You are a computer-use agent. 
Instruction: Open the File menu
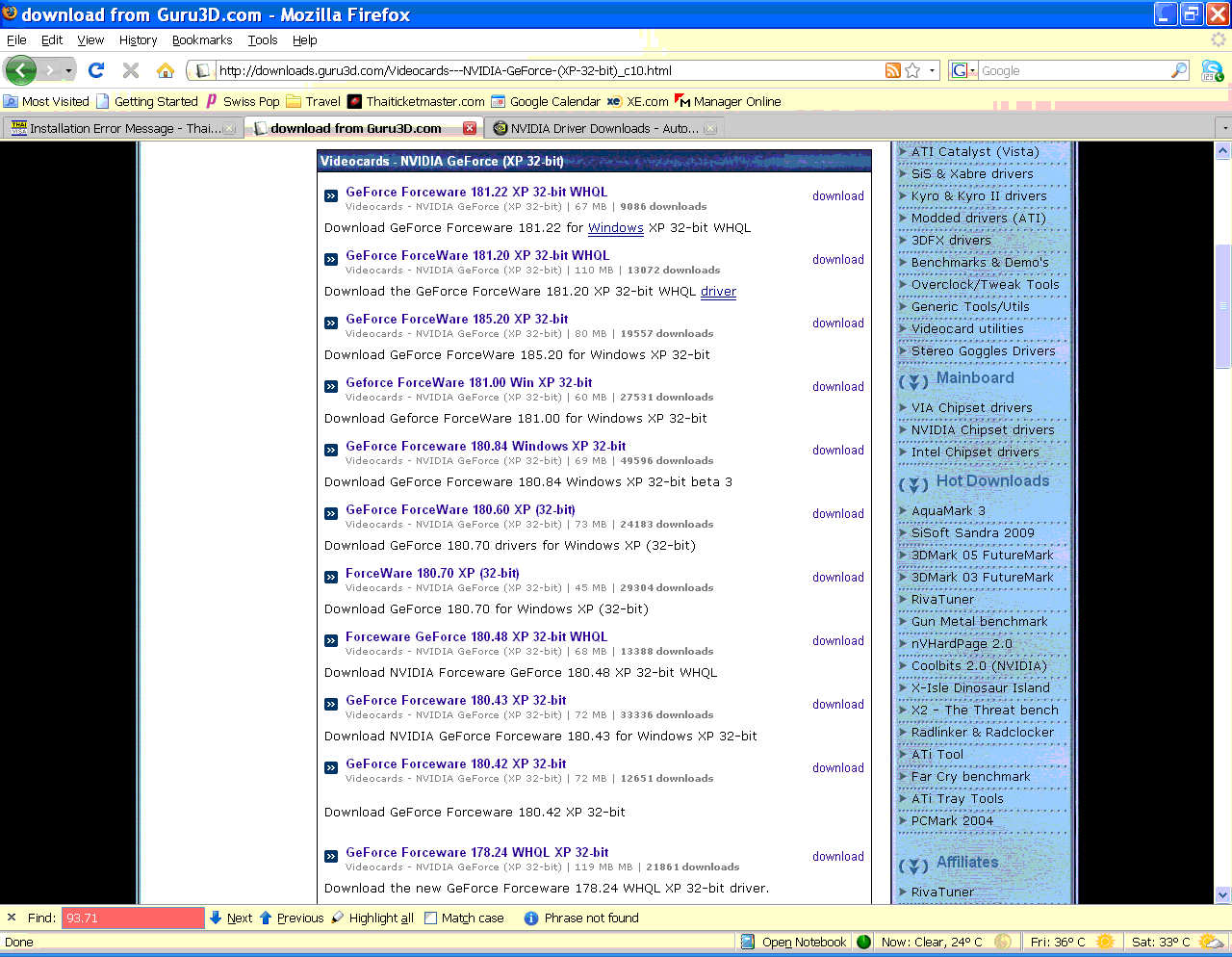pos(16,40)
